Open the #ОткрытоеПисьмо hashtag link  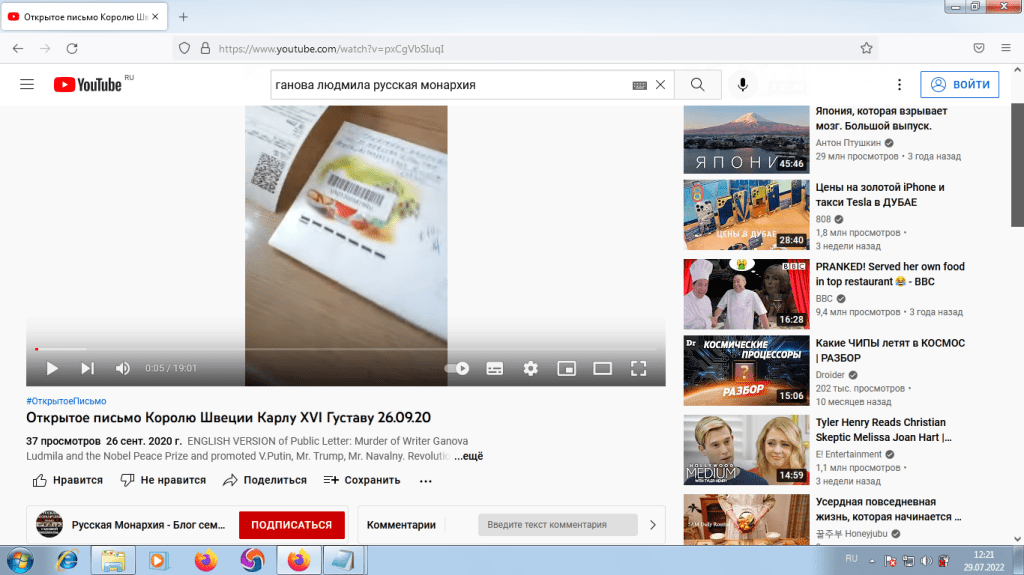66,400
